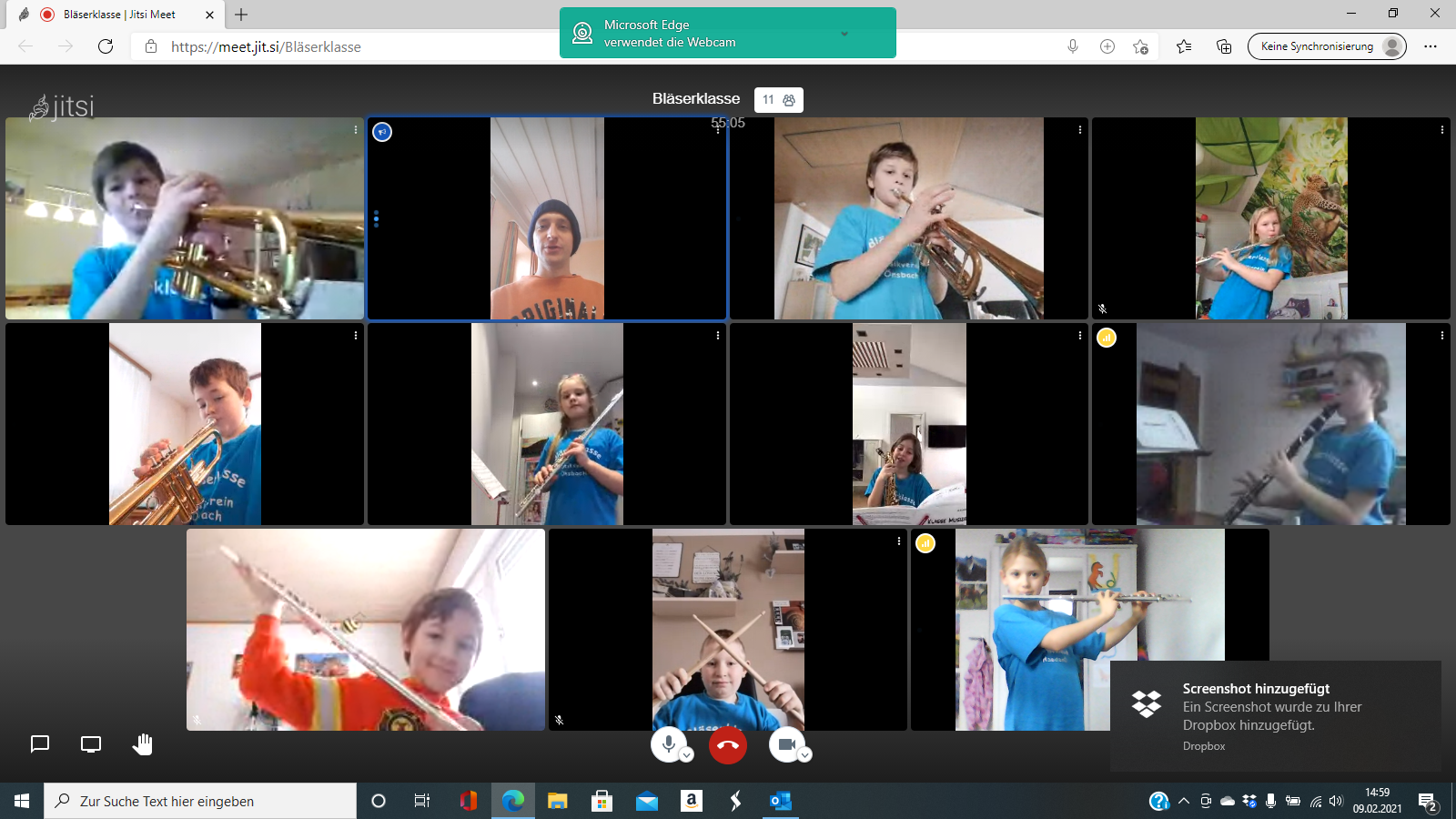Expand Microsoft Edge webcam notification chevron

[844, 34]
